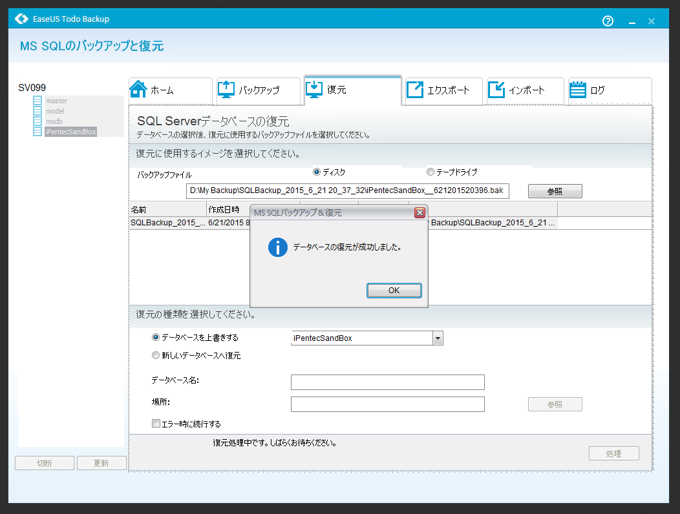Select the 復元 tab

pos(353,90)
